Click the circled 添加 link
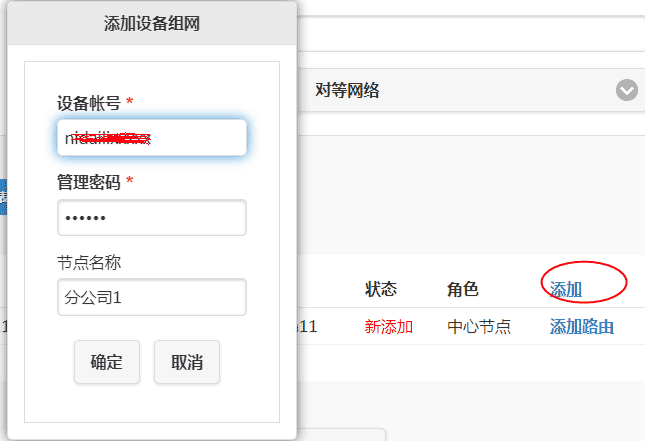Viewport: 645px width, 441px height. pyautogui.click(x=566, y=289)
